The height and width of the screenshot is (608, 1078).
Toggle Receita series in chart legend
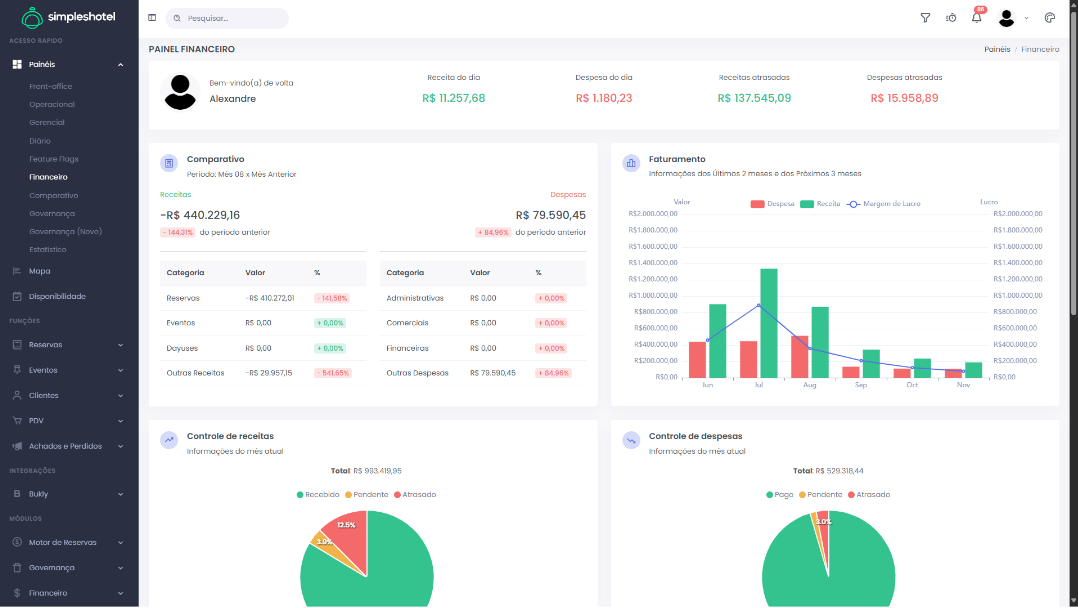pyautogui.click(x=820, y=204)
